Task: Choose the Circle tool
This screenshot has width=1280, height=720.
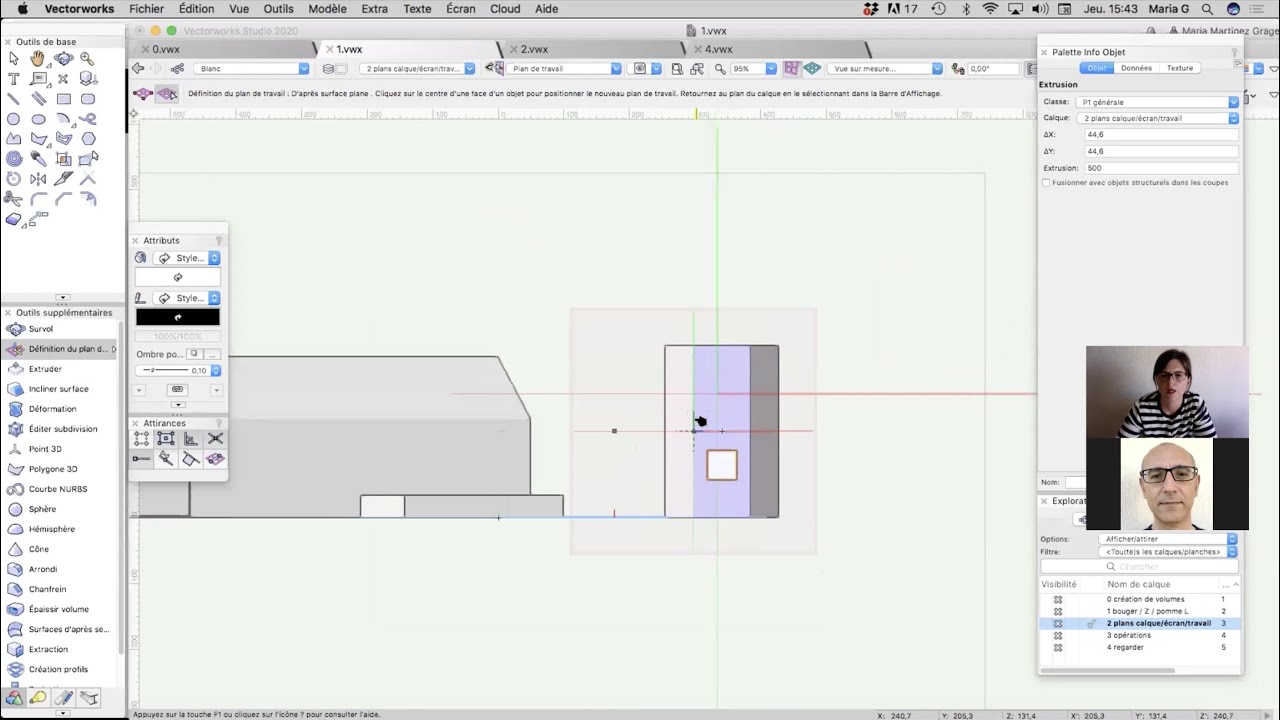Action: (x=13, y=119)
